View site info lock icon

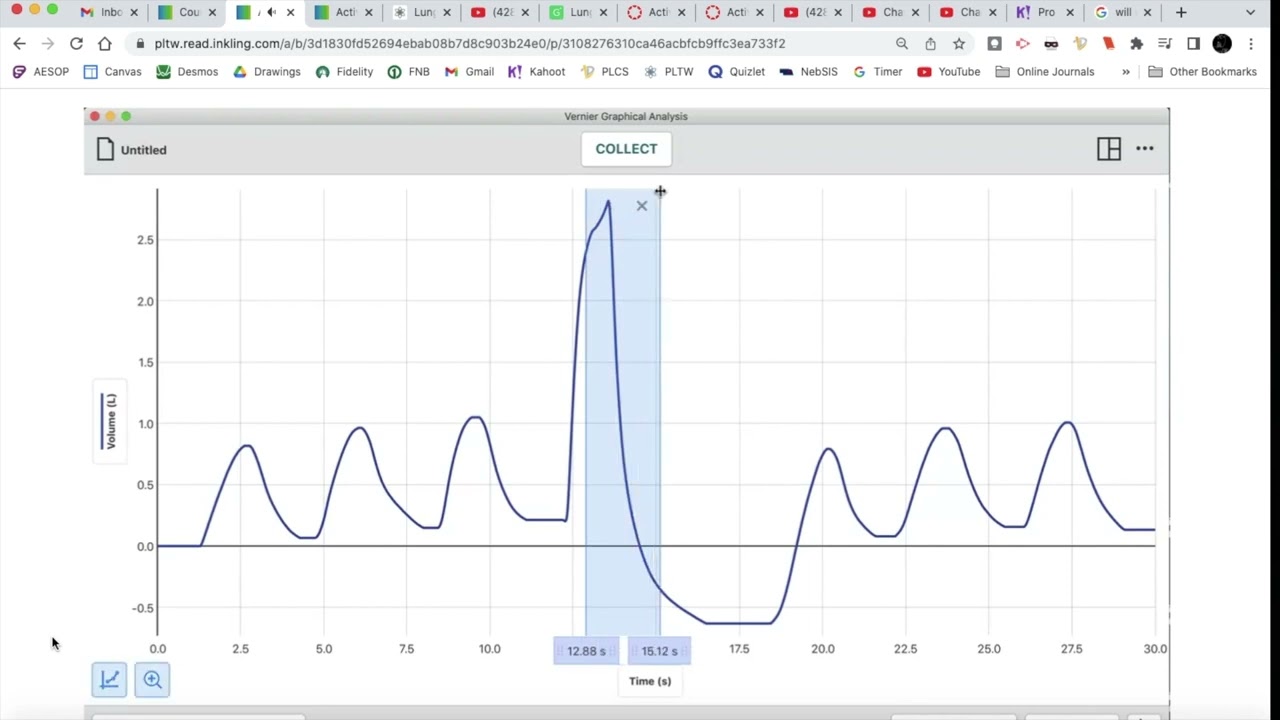[x=139, y=44]
